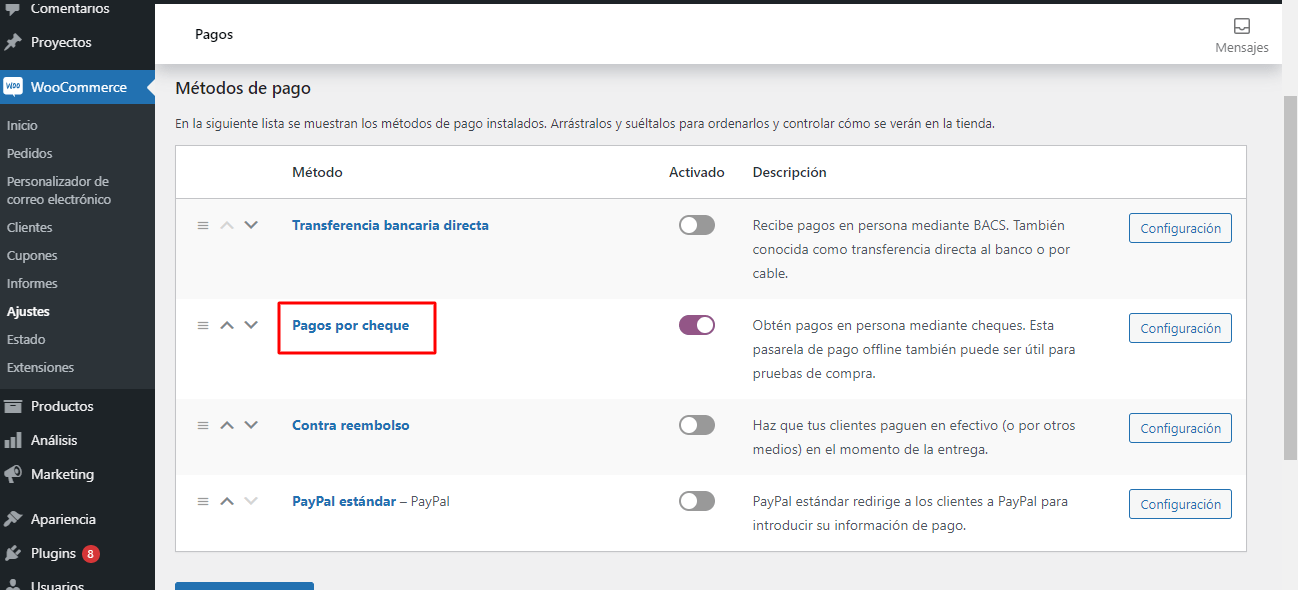
Task: Open the Pedidos submenu item
Action: [30, 153]
